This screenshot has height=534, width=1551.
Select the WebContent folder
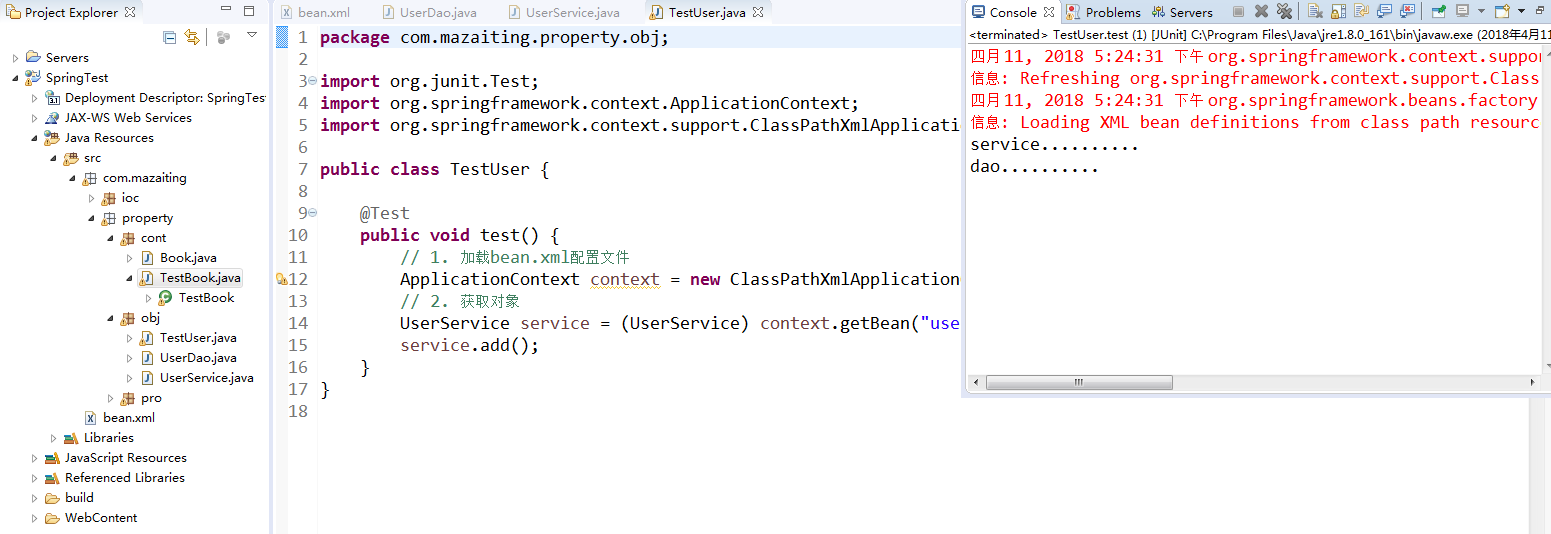(101, 518)
